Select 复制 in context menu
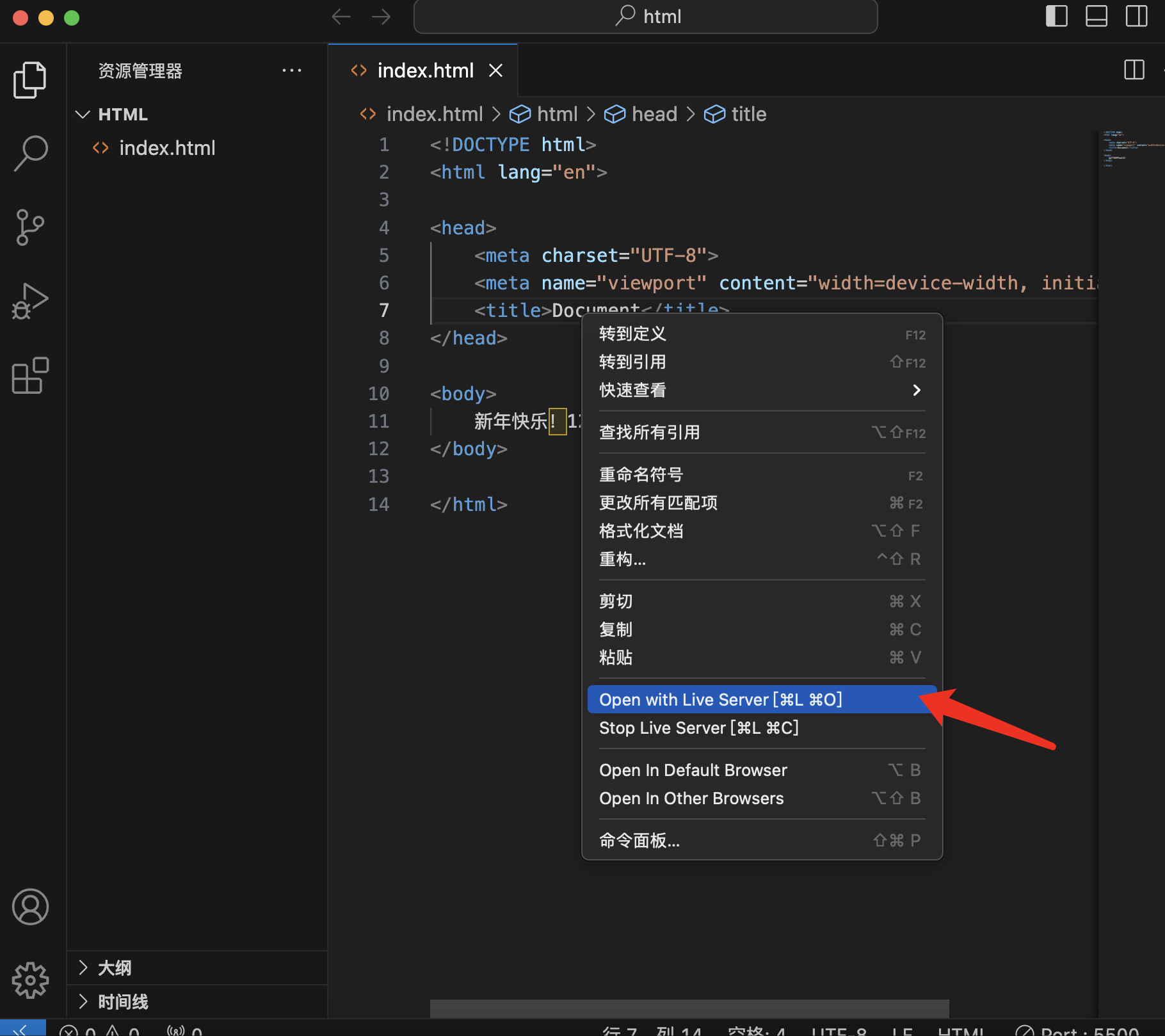The image size is (1165, 1036). click(x=762, y=630)
